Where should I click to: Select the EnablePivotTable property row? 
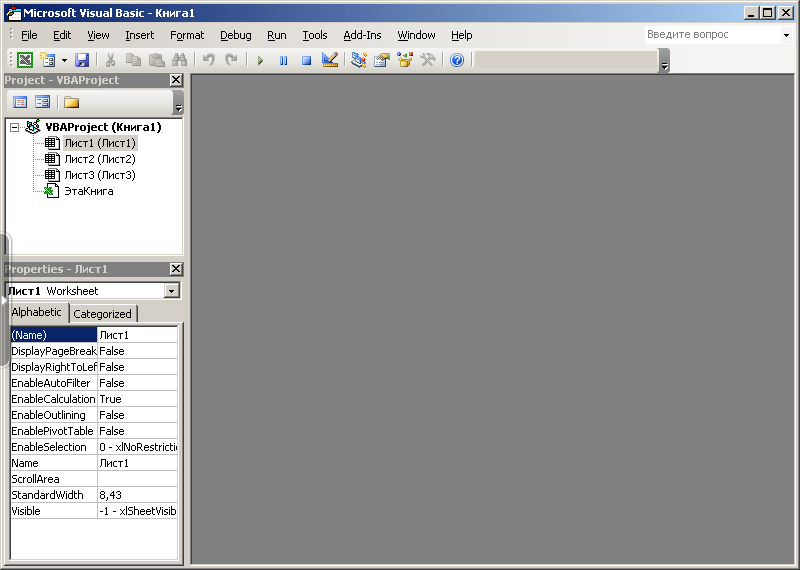tap(94, 431)
